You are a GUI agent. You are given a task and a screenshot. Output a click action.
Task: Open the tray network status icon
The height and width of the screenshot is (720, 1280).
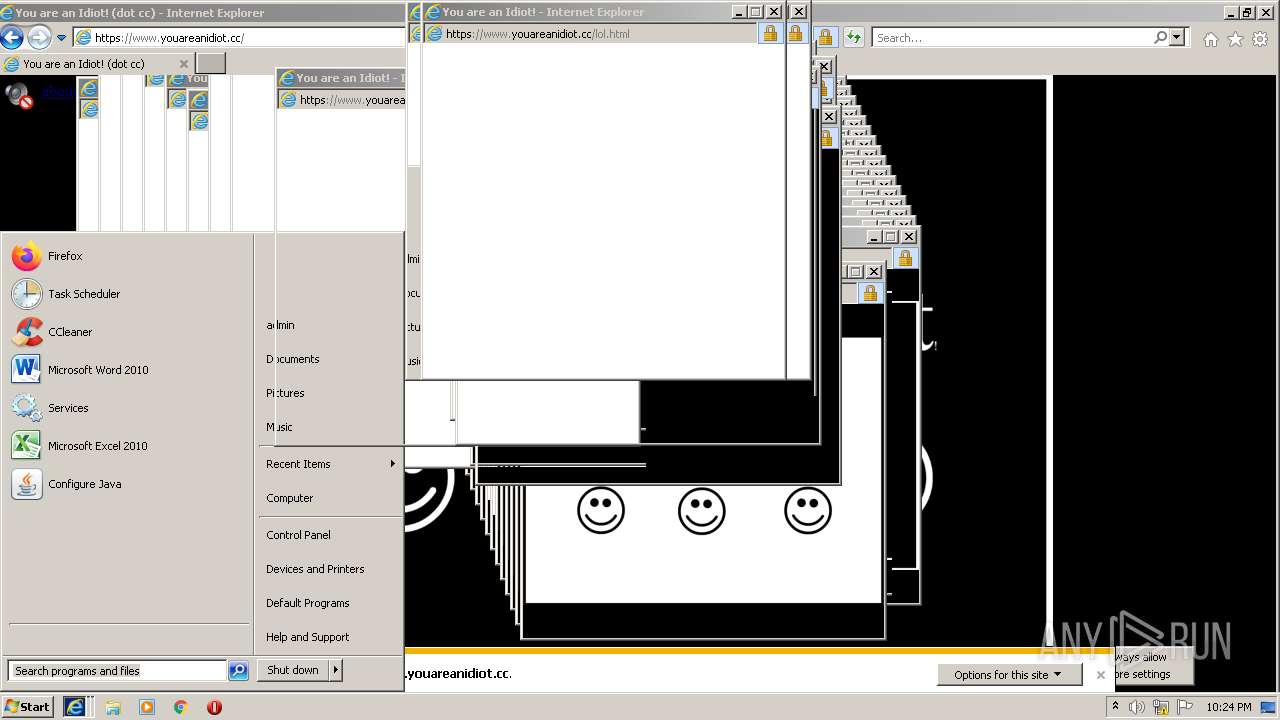pos(1160,707)
